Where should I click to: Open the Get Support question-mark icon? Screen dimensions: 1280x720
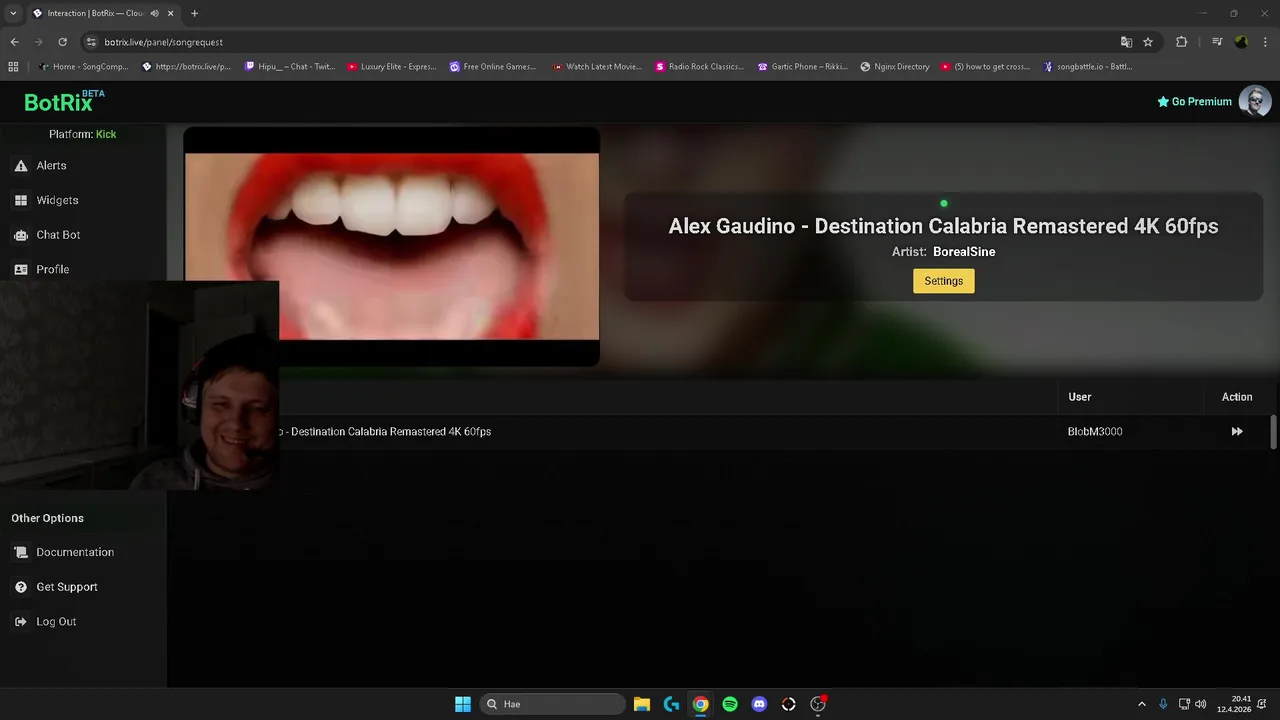(x=21, y=587)
